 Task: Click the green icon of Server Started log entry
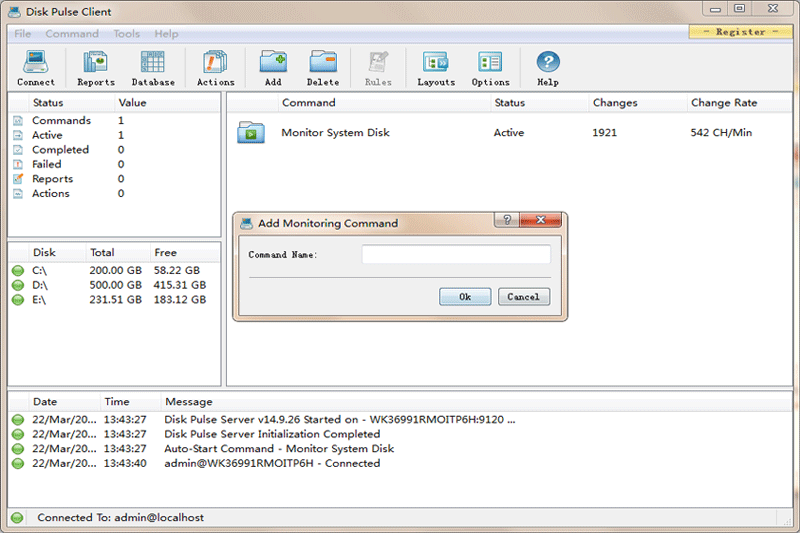[18, 420]
